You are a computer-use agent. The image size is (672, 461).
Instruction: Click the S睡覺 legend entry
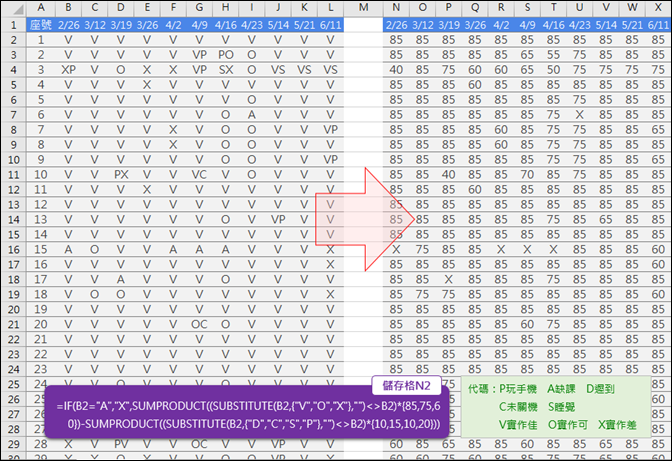pos(561,407)
